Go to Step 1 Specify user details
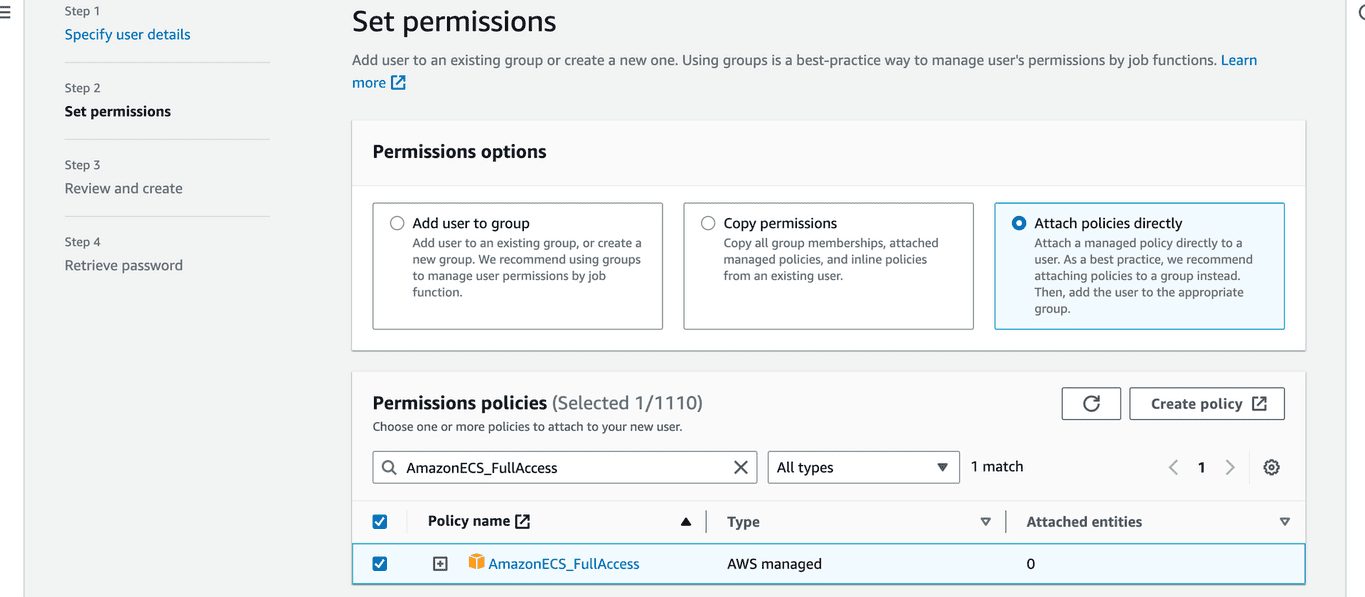Screen dimensions: 1365x597 (x=127, y=34)
